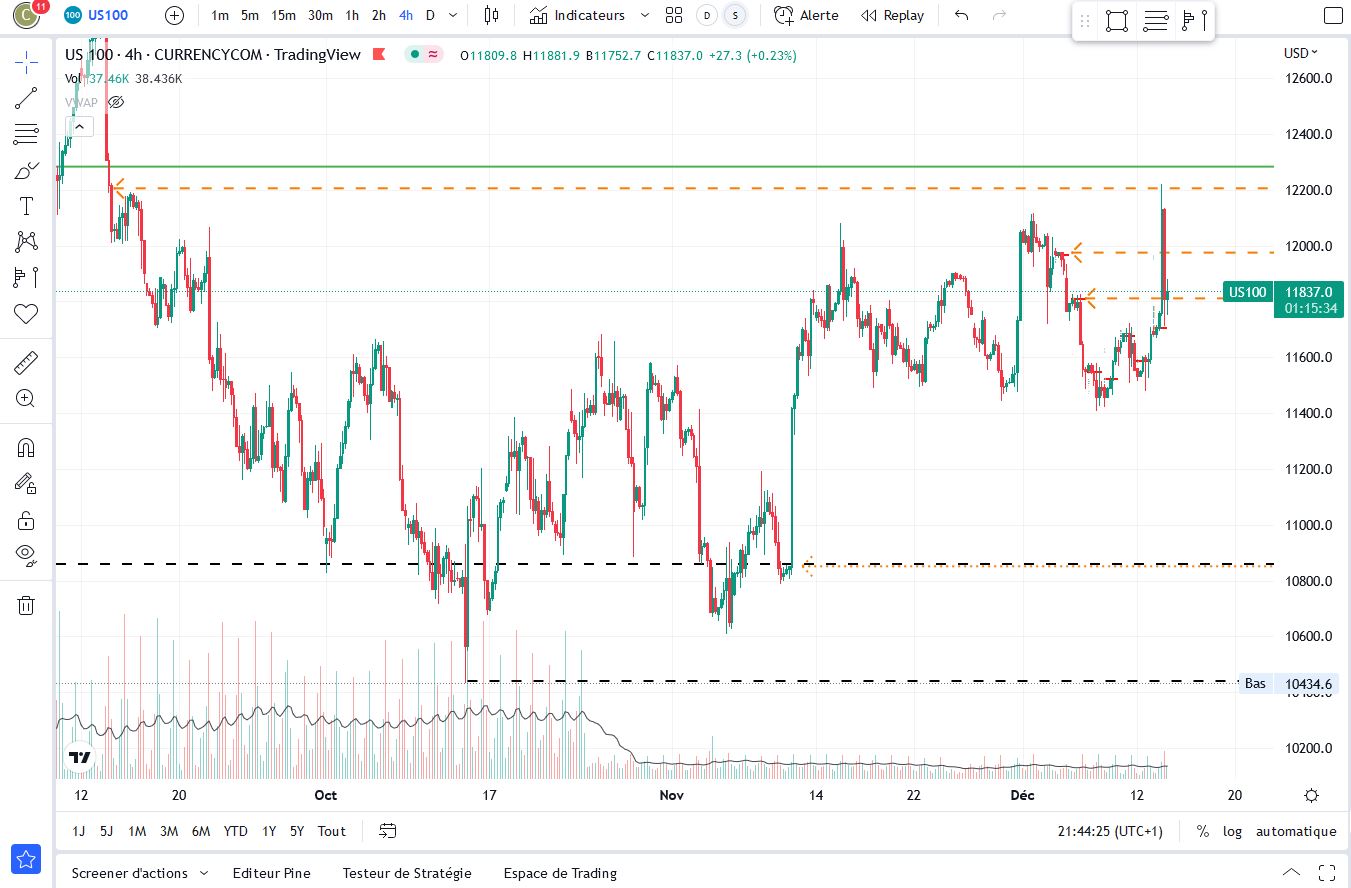This screenshot has height=888, width=1351.
Task: Open go-to-date calendar icon
Action: [x=388, y=831]
